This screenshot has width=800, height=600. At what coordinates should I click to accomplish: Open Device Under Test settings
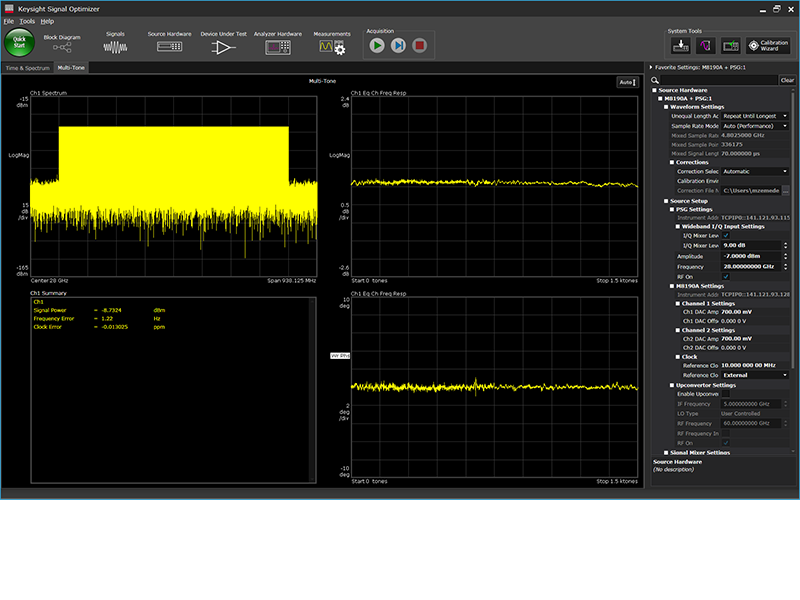(222, 46)
